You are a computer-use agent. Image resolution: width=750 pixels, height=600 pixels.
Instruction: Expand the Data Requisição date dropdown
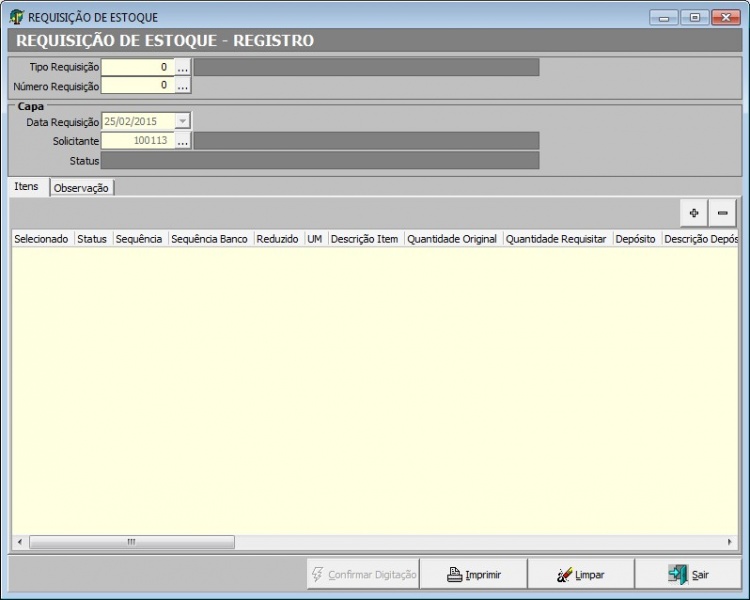(182, 121)
